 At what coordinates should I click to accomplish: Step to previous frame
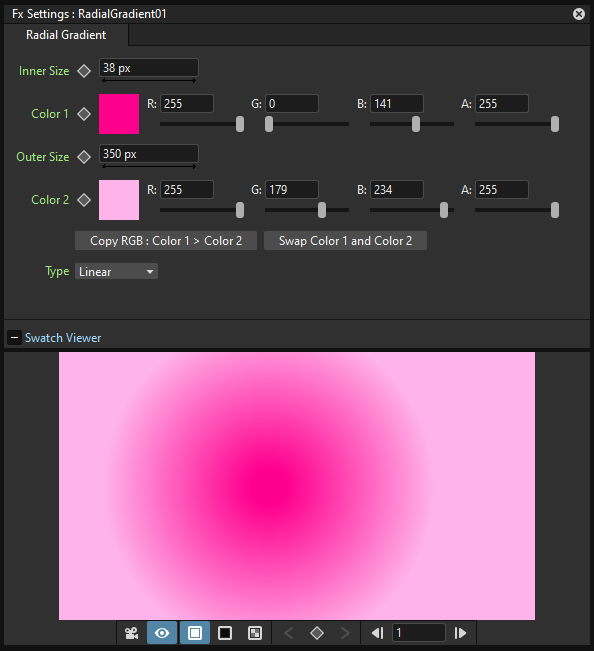(377, 633)
